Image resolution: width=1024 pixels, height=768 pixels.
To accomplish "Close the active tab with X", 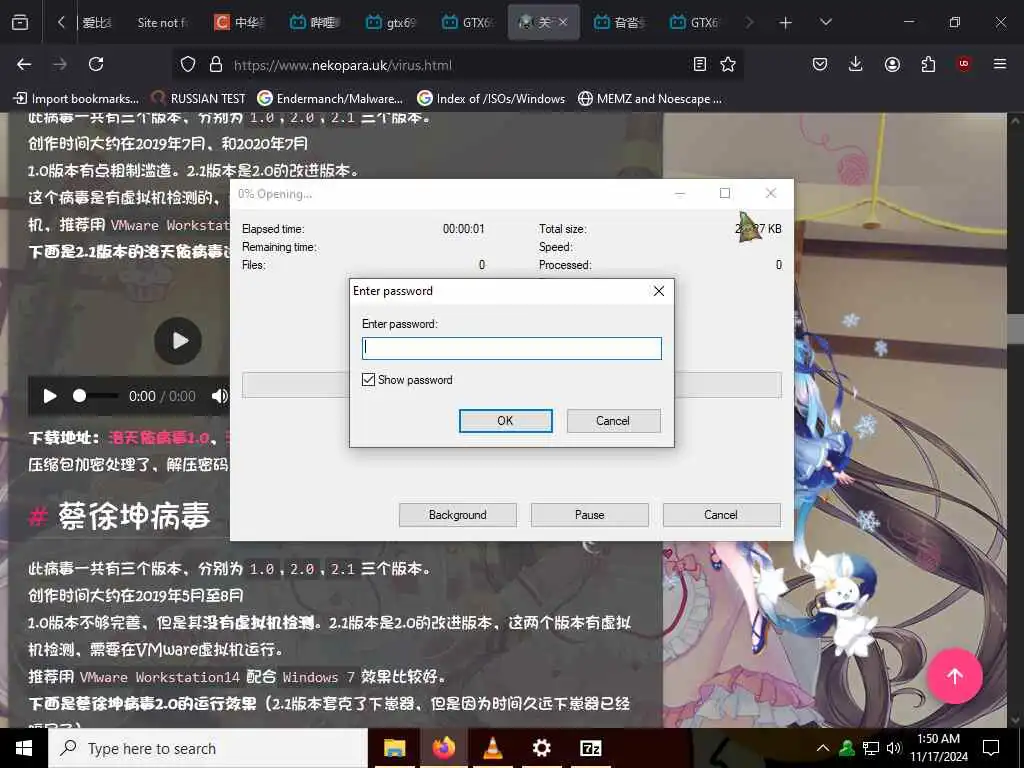I will [x=563, y=22].
